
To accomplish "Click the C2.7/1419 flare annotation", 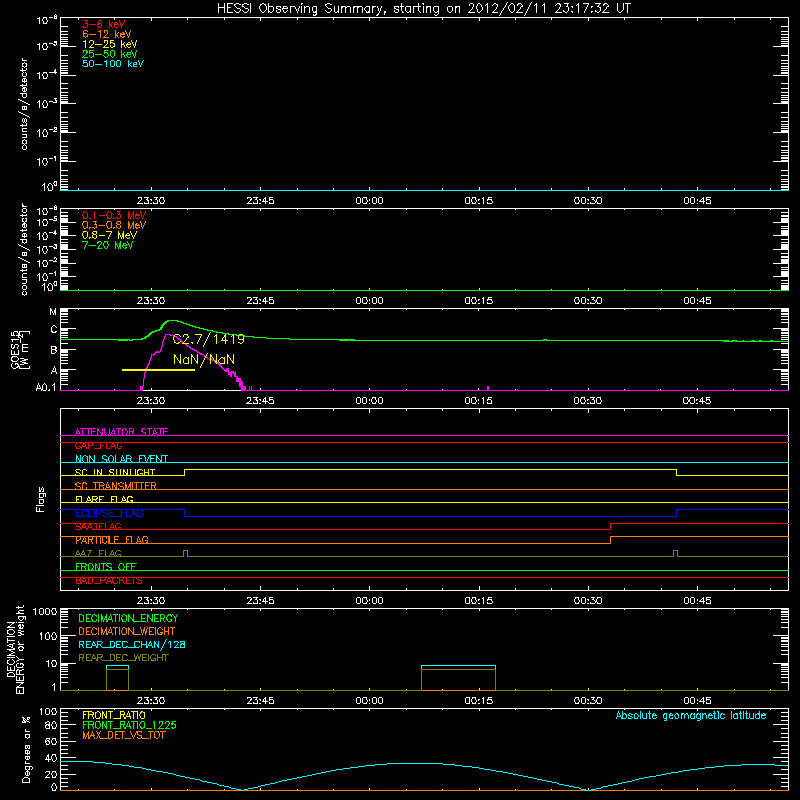I will [x=209, y=339].
